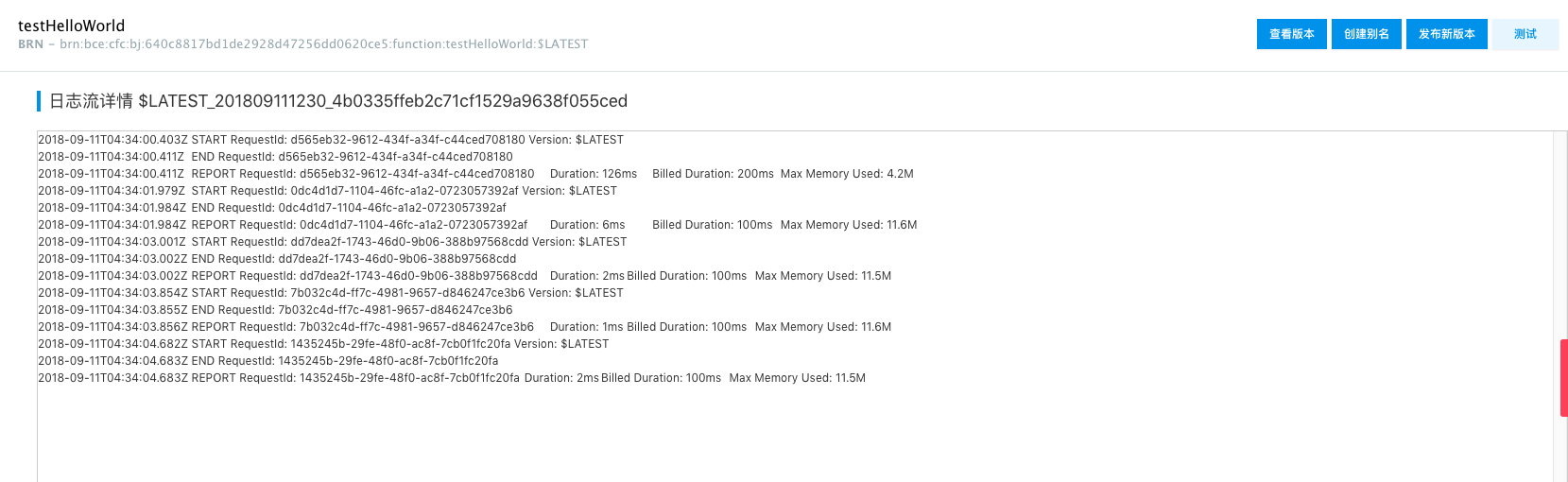Select the REPORT line with Duration 1ms
This screenshot has width=1568, height=482.
(465, 327)
